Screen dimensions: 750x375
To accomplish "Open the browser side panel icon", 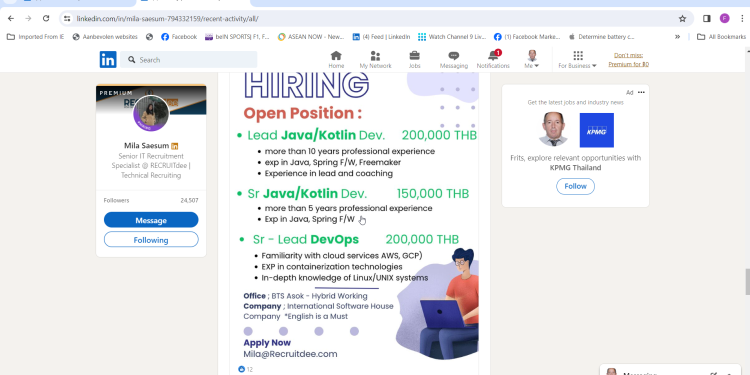I will [x=706, y=19].
